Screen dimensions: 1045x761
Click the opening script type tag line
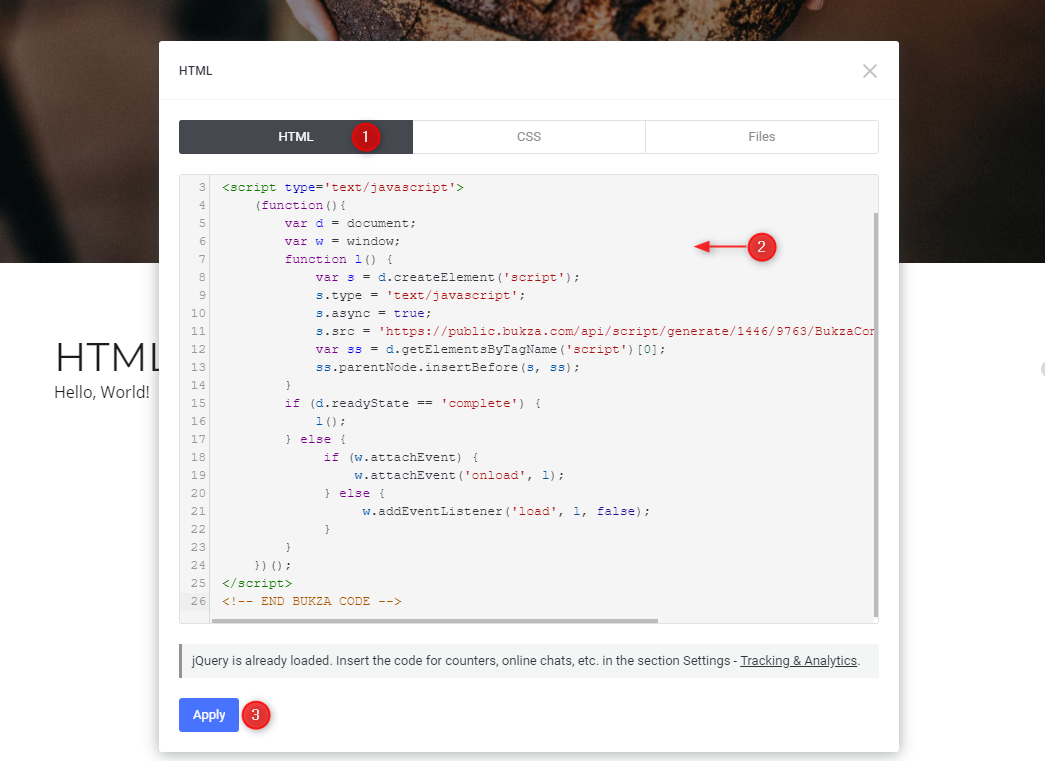(x=342, y=187)
